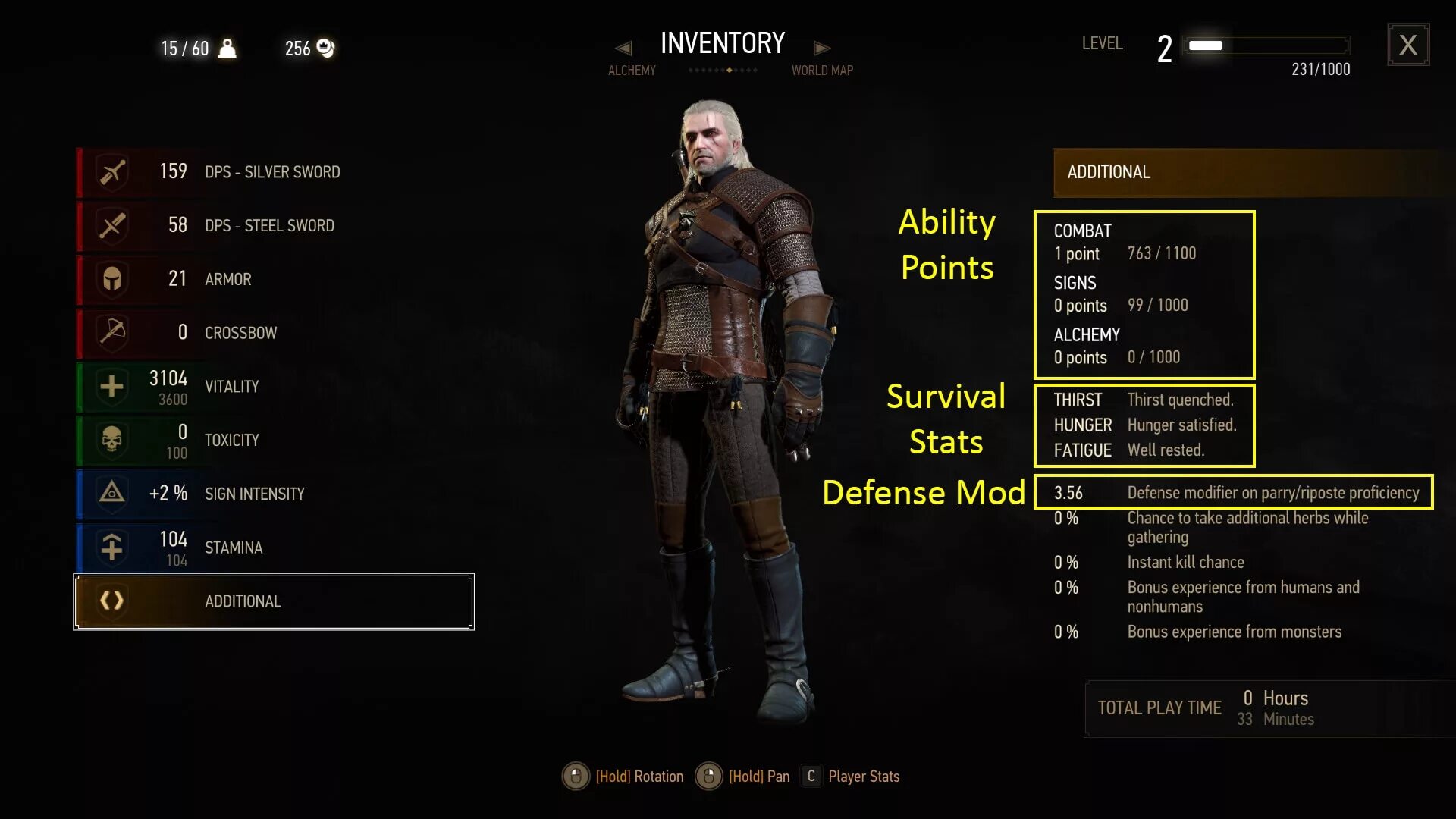Go to previous panel with left arrow
Viewport: 1456px width, 819px height.
click(623, 48)
